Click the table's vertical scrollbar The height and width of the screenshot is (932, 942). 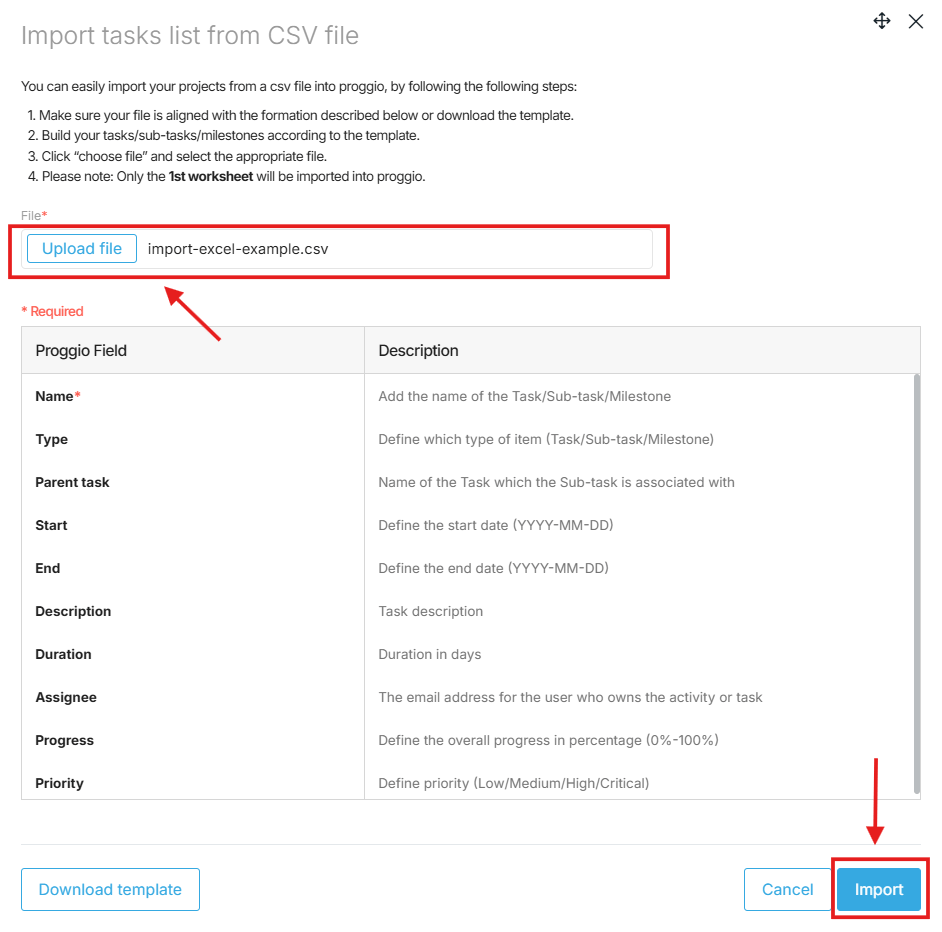[917, 583]
